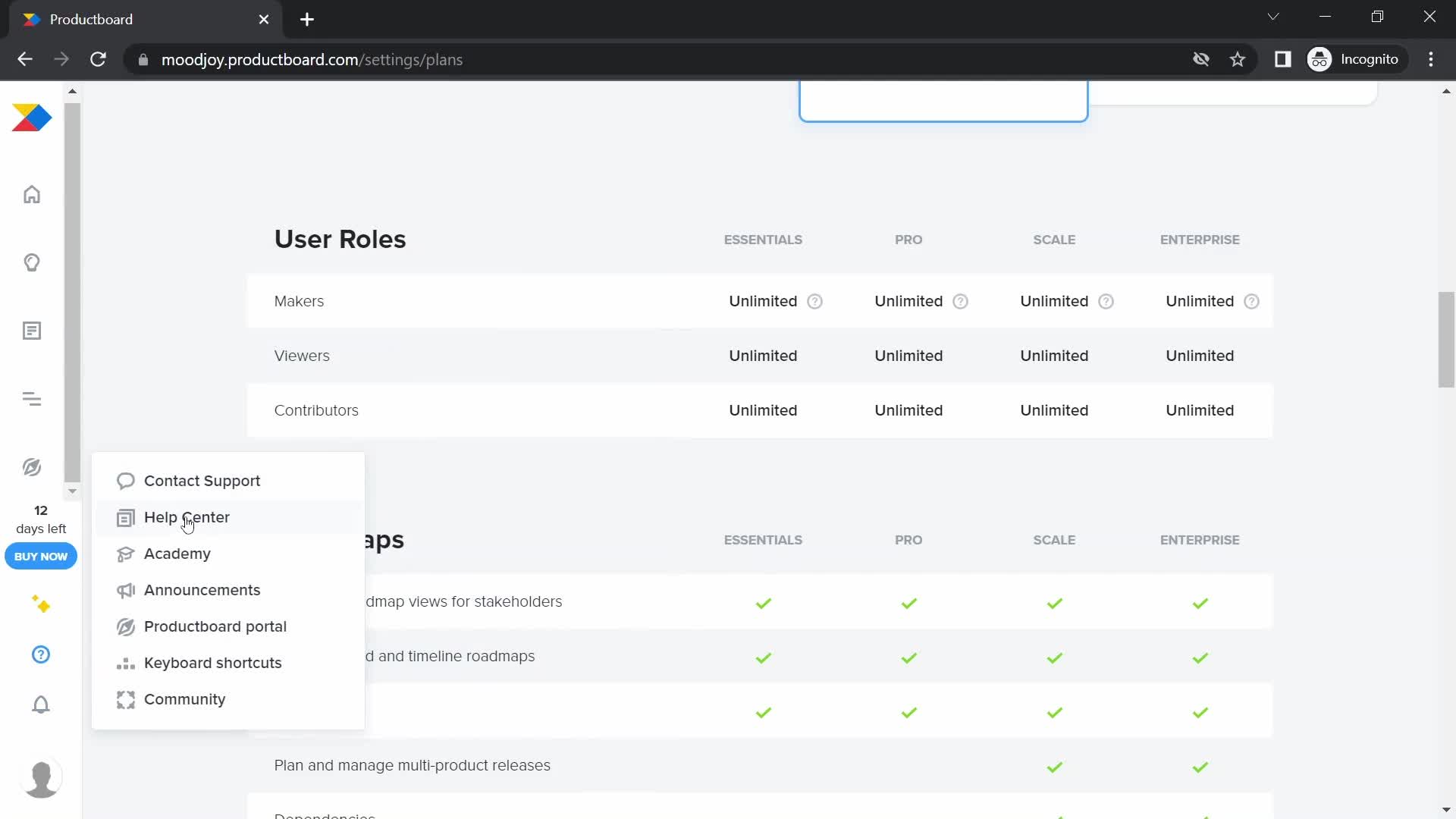Image resolution: width=1456 pixels, height=819 pixels.
Task: Open the portal icon in sidebar
Action: 32,467
